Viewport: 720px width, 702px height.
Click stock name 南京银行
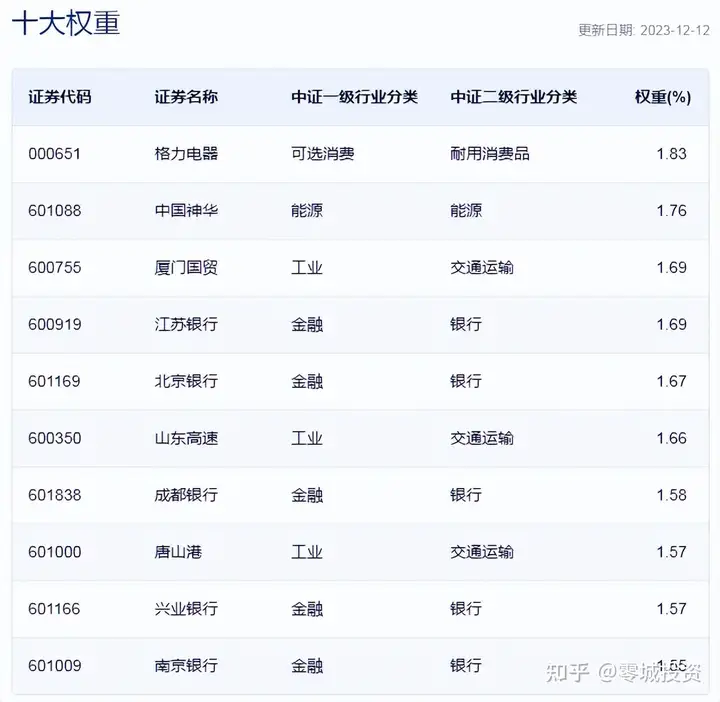[186, 666]
